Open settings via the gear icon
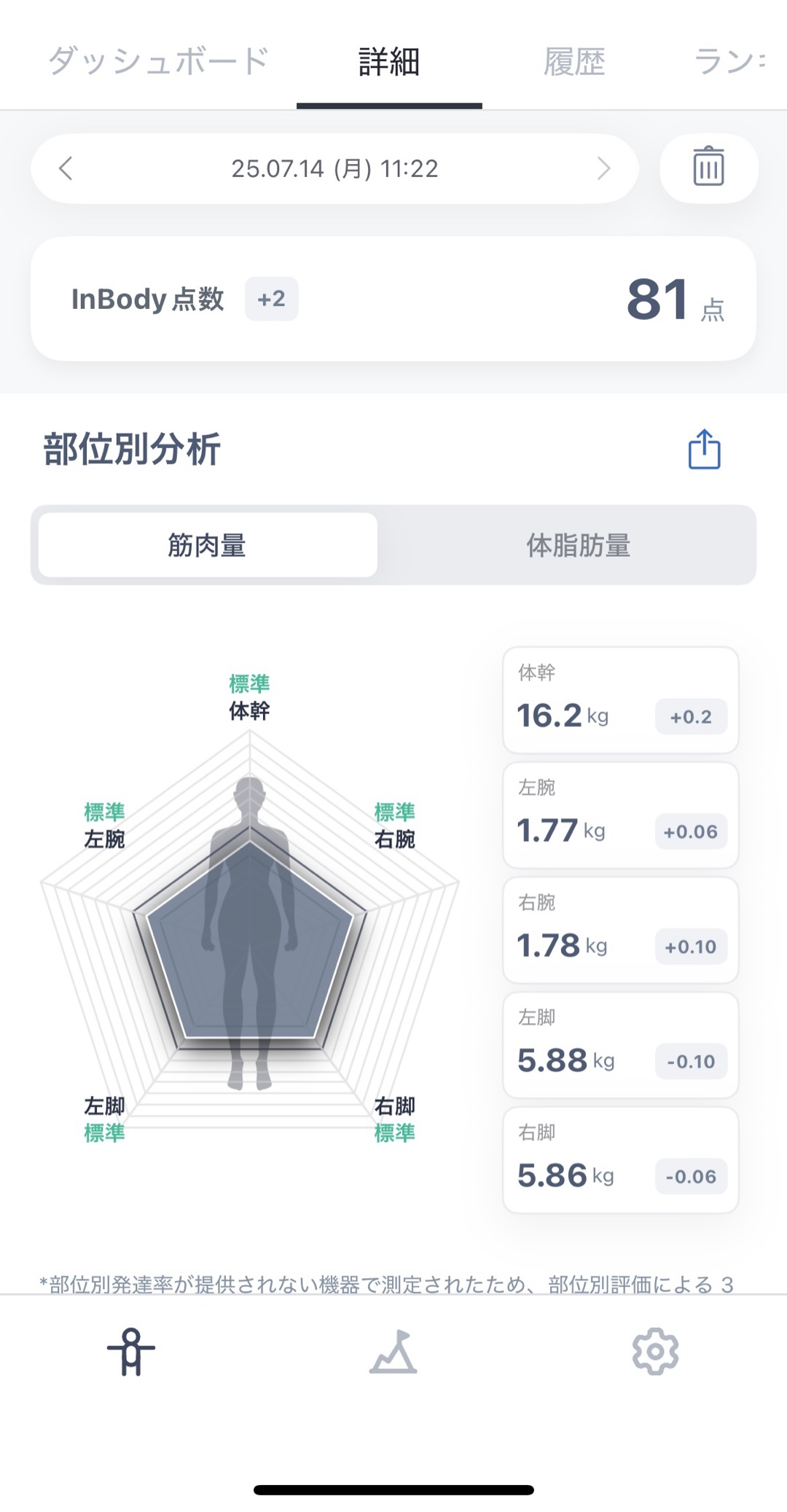 pyautogui.click(x=655, y=1351)
